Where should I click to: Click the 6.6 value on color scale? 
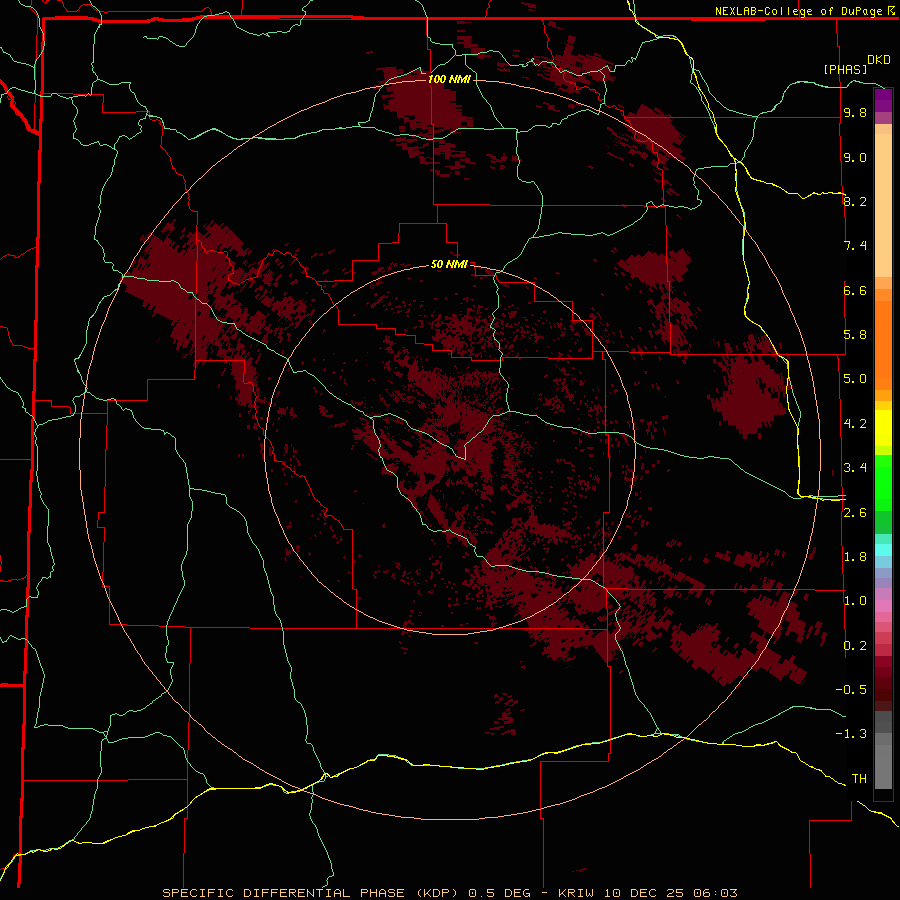(855, 290)
